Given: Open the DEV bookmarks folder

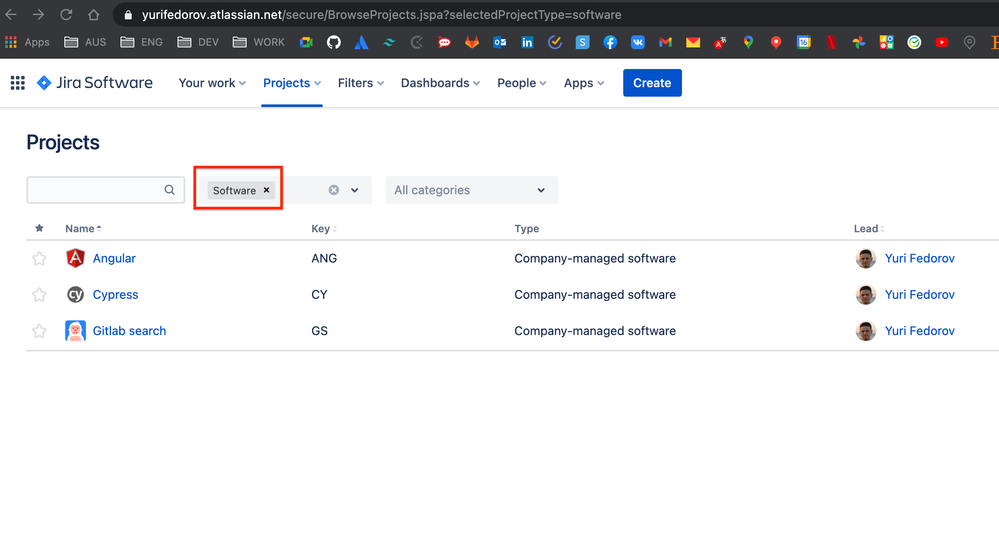Looking at the screenshot, I should point(198,42).
